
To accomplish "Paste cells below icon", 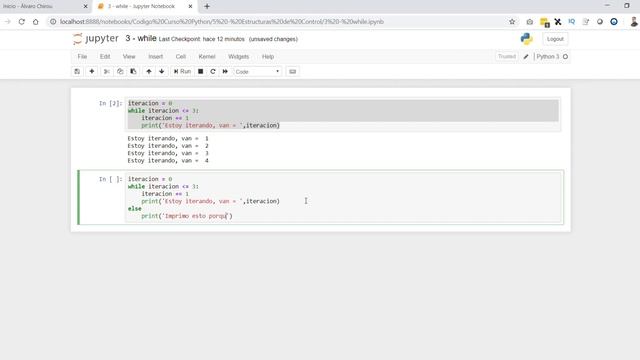I will pos(133,71).
